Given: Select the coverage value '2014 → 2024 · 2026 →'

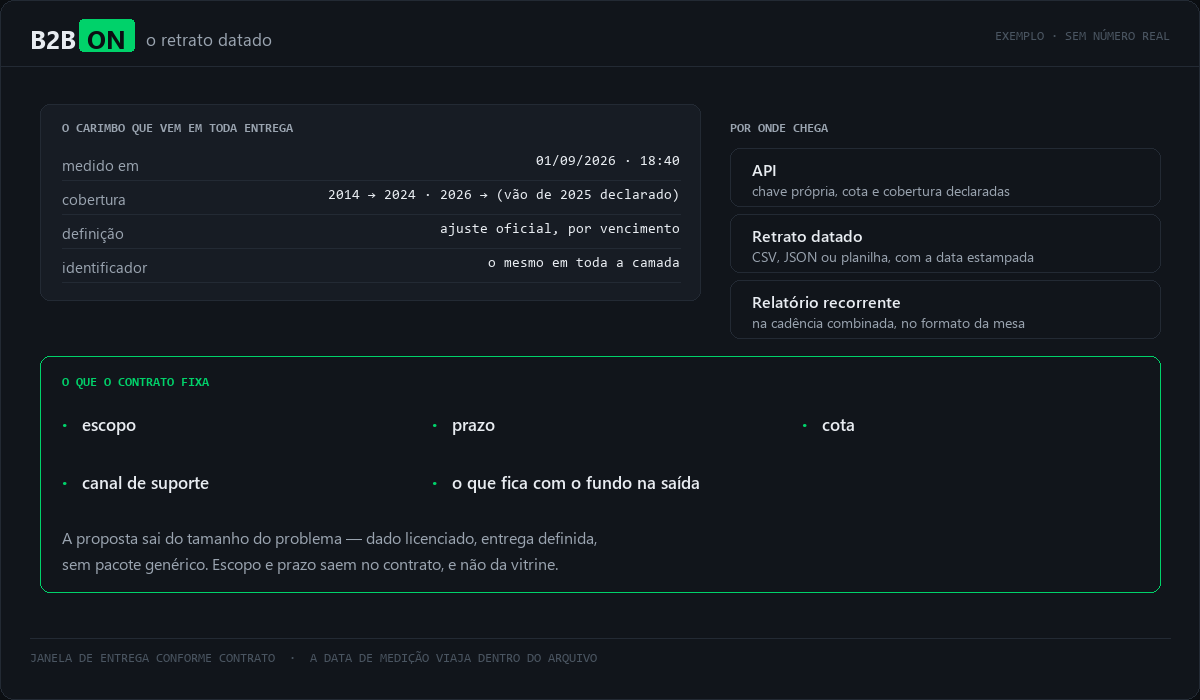Looking at the screenshot, I should (x=408, y=195).
